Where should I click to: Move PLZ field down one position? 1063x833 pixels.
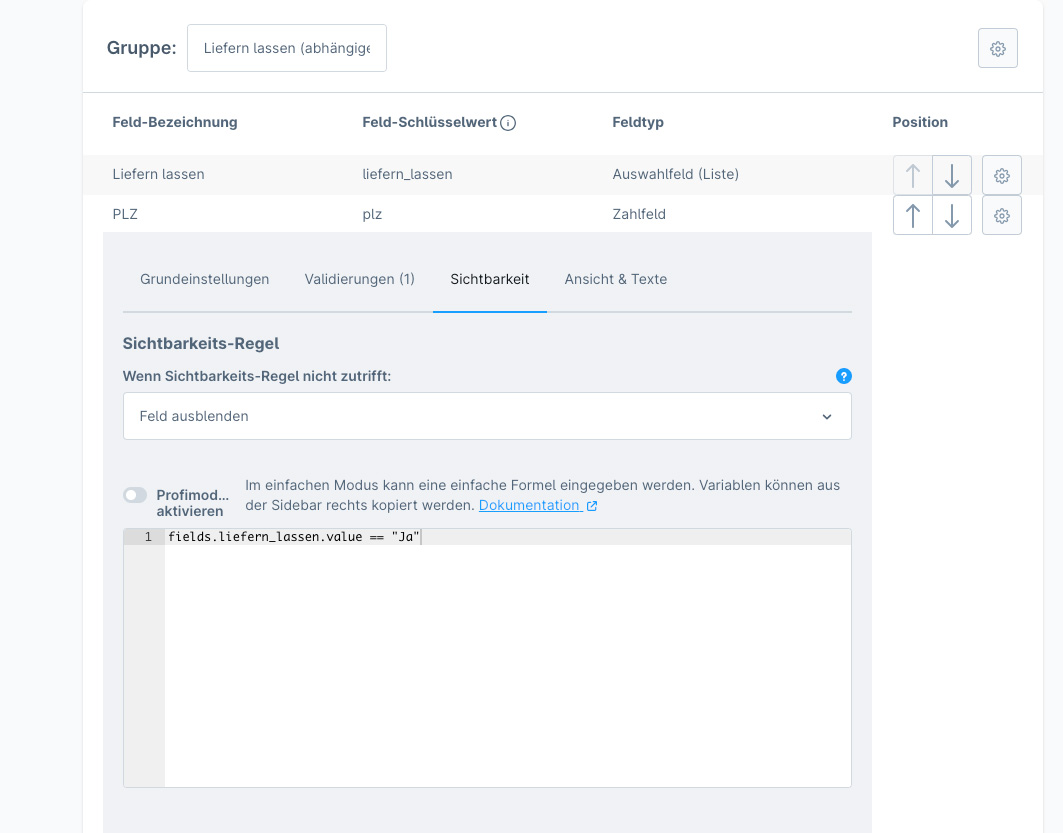point(952,215)
